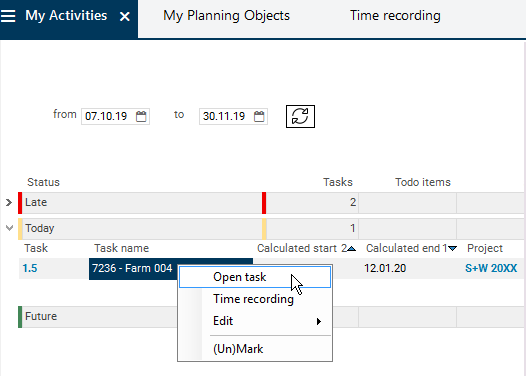Viewport: 526px width, 376px height.
Task: Choose Time recording in context menu
Action: [255, 299]
